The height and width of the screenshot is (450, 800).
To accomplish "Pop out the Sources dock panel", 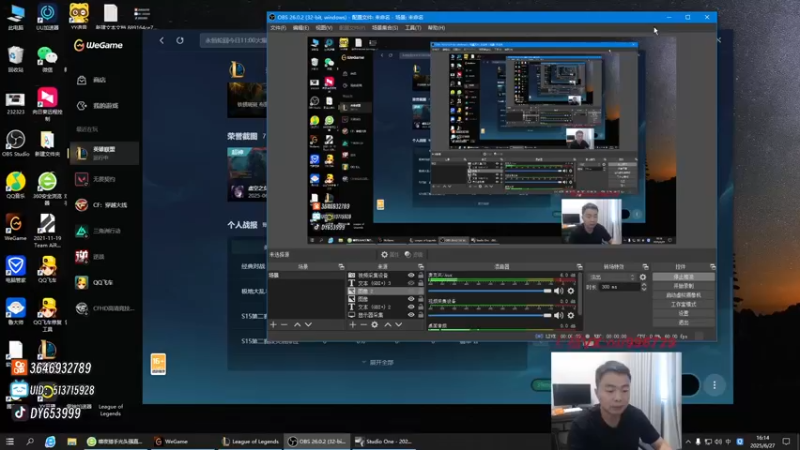I will (x=421, y=266).
